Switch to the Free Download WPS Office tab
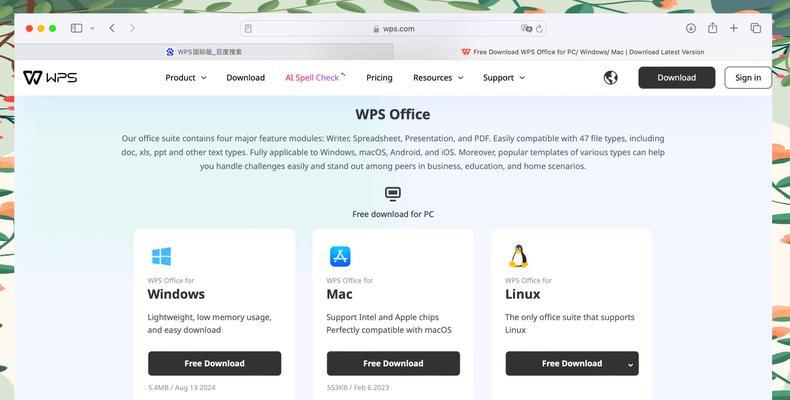 tap(582, 52)
